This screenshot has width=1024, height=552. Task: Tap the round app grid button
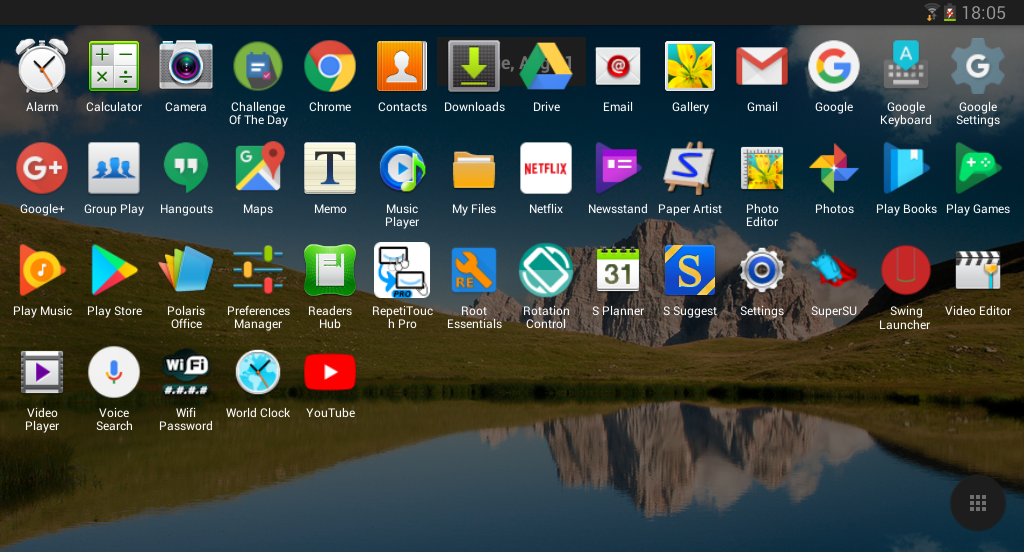(x=978, y=503)
